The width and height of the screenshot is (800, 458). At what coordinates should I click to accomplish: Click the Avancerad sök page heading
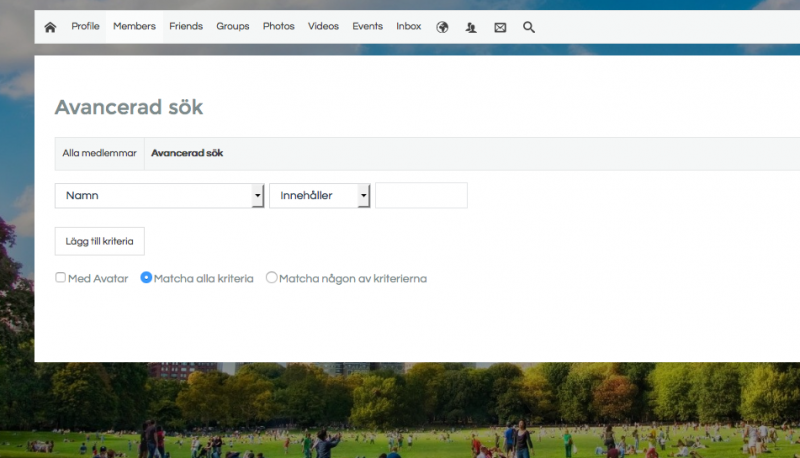click(129, 108)
